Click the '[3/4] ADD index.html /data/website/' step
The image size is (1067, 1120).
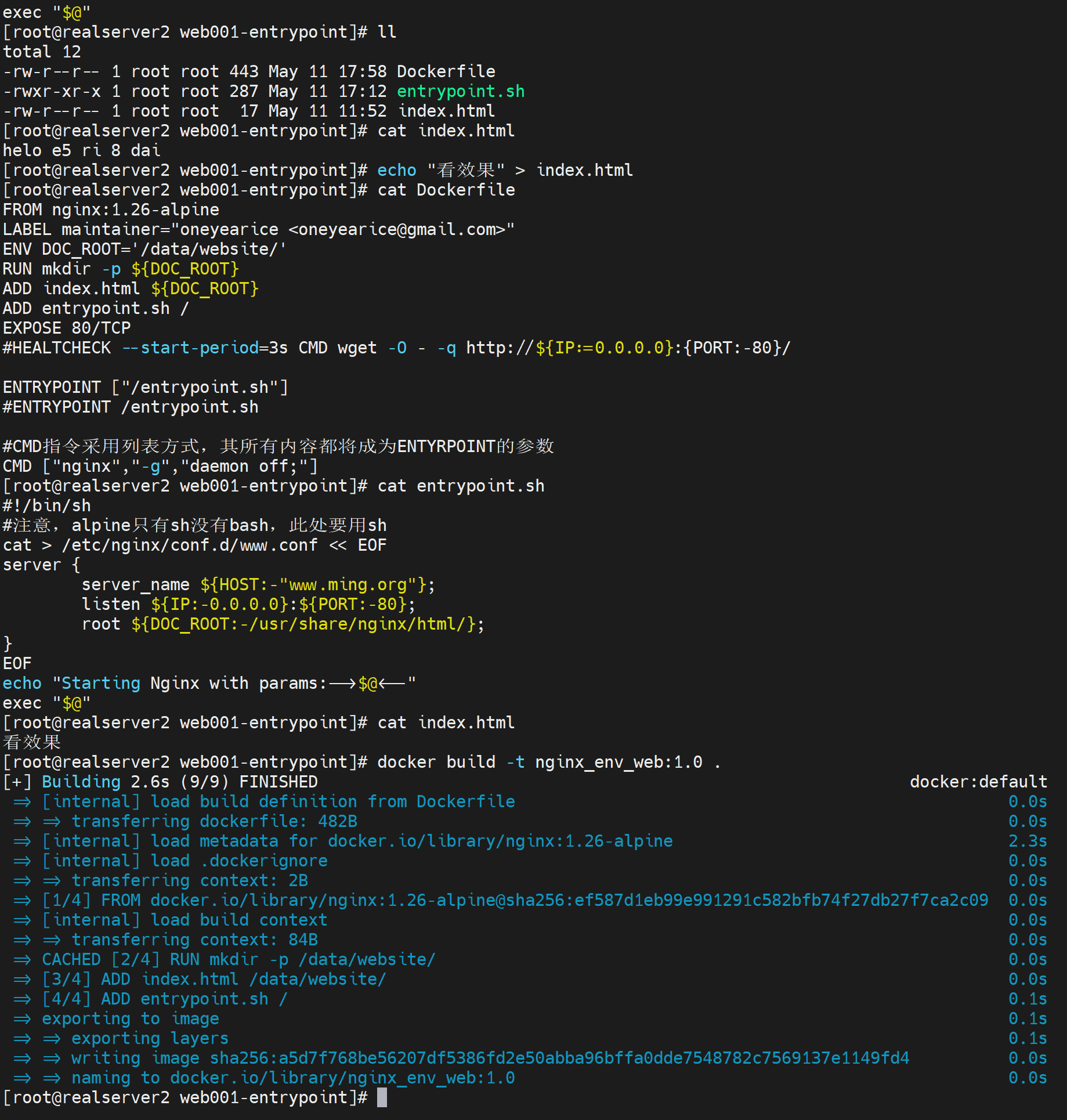pyautogui.click(x=214, y=979)
